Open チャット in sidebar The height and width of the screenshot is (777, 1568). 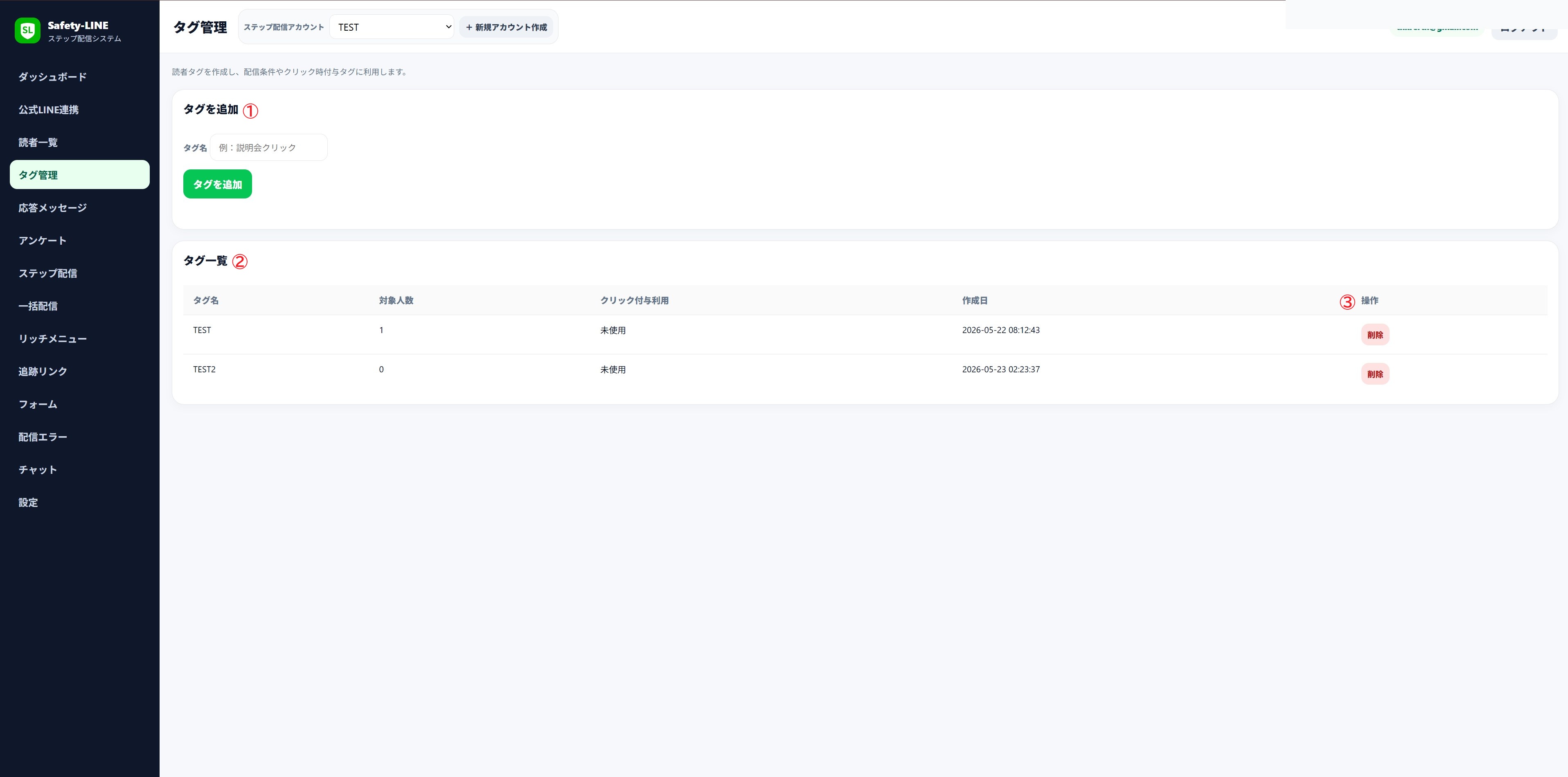point(80,470)
